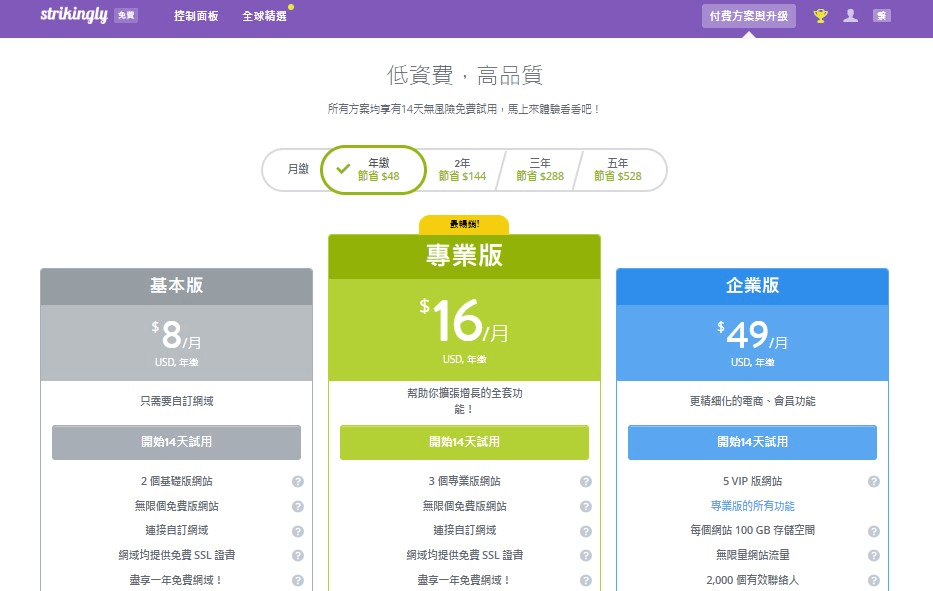
Task: Click 開始14天試用 under 專業版
Action: pos(464,442)
